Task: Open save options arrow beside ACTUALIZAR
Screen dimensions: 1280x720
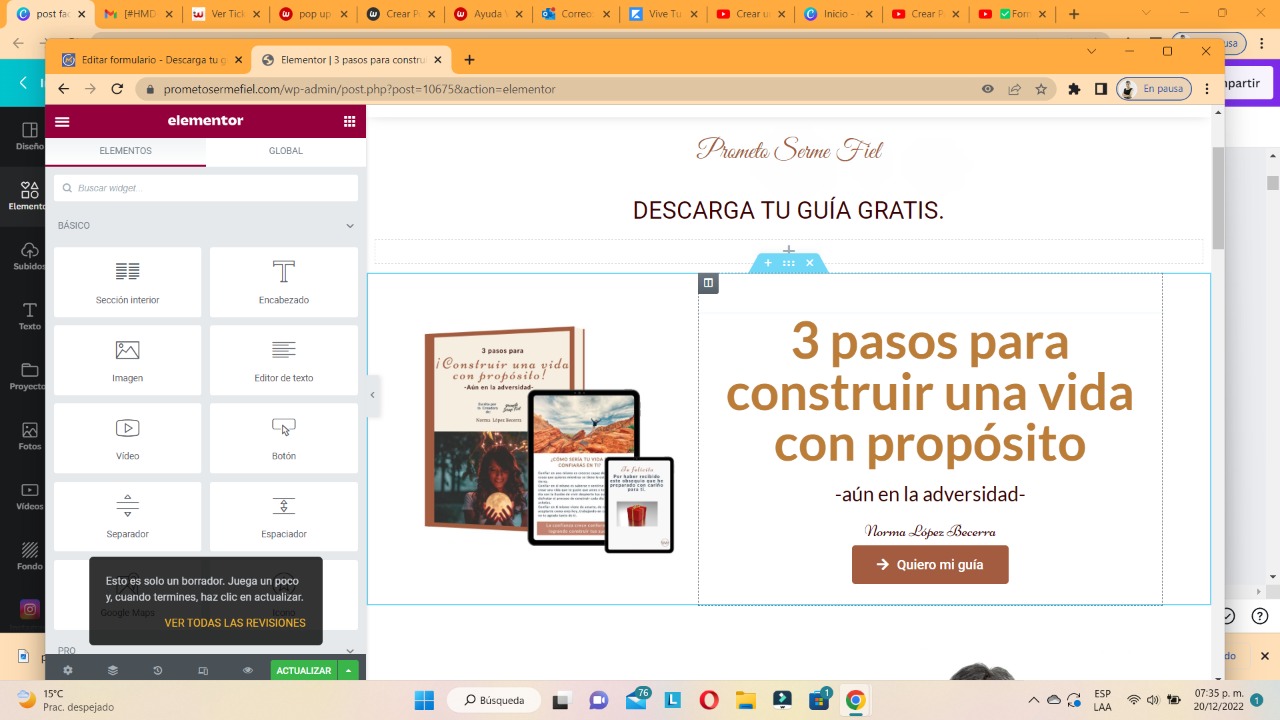Action: [x=348, y=670]
